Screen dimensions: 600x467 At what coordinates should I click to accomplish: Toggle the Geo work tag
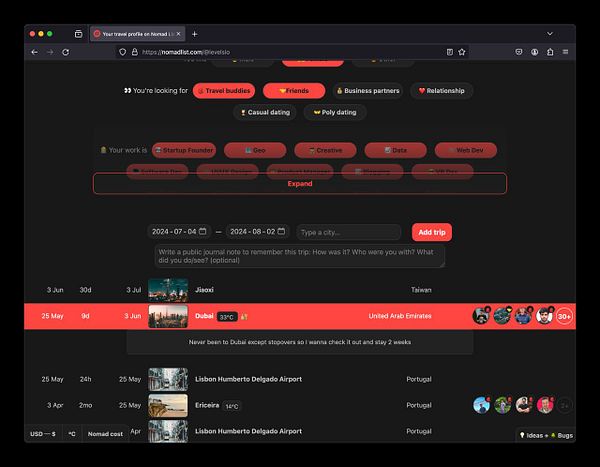[255, 150]
